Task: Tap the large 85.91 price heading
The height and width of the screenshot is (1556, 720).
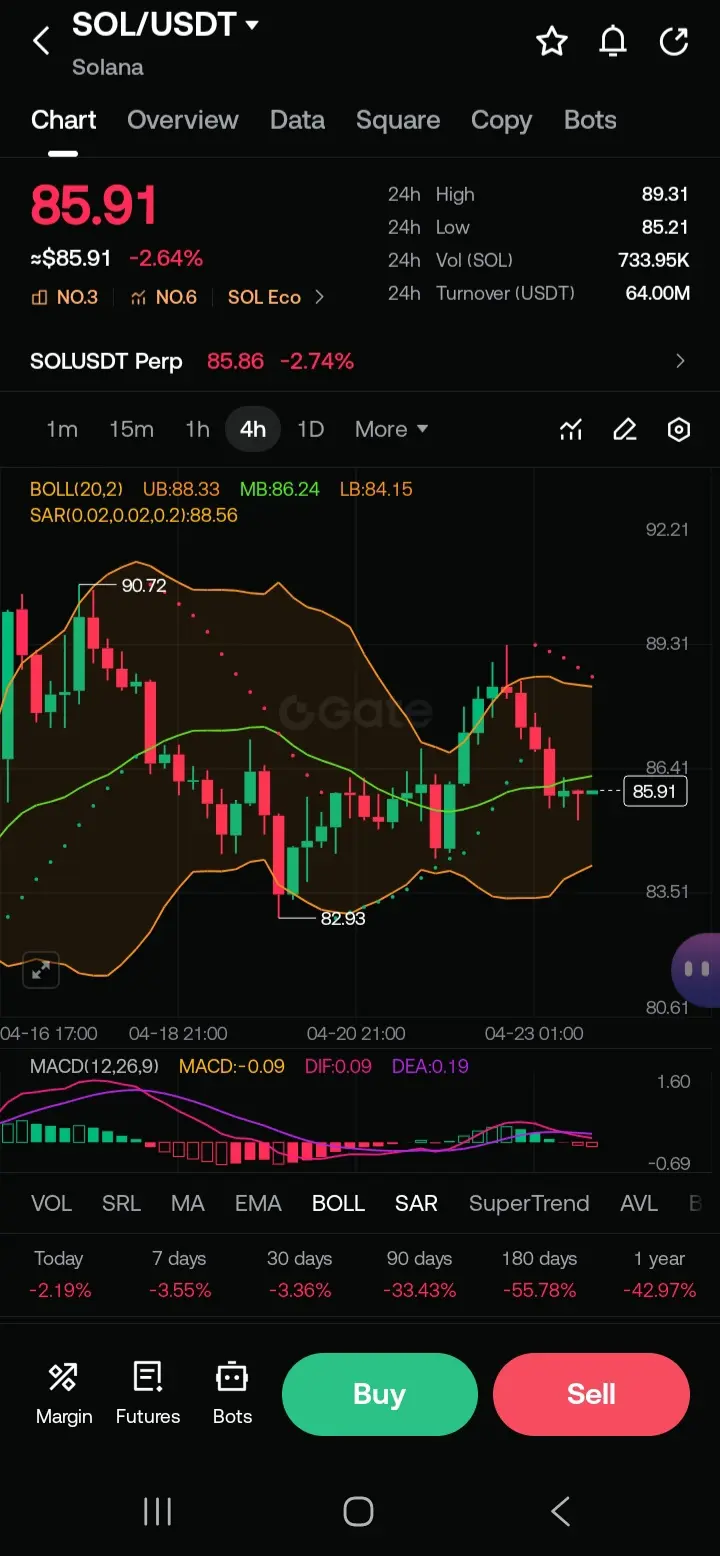Action: click(94, 206)
